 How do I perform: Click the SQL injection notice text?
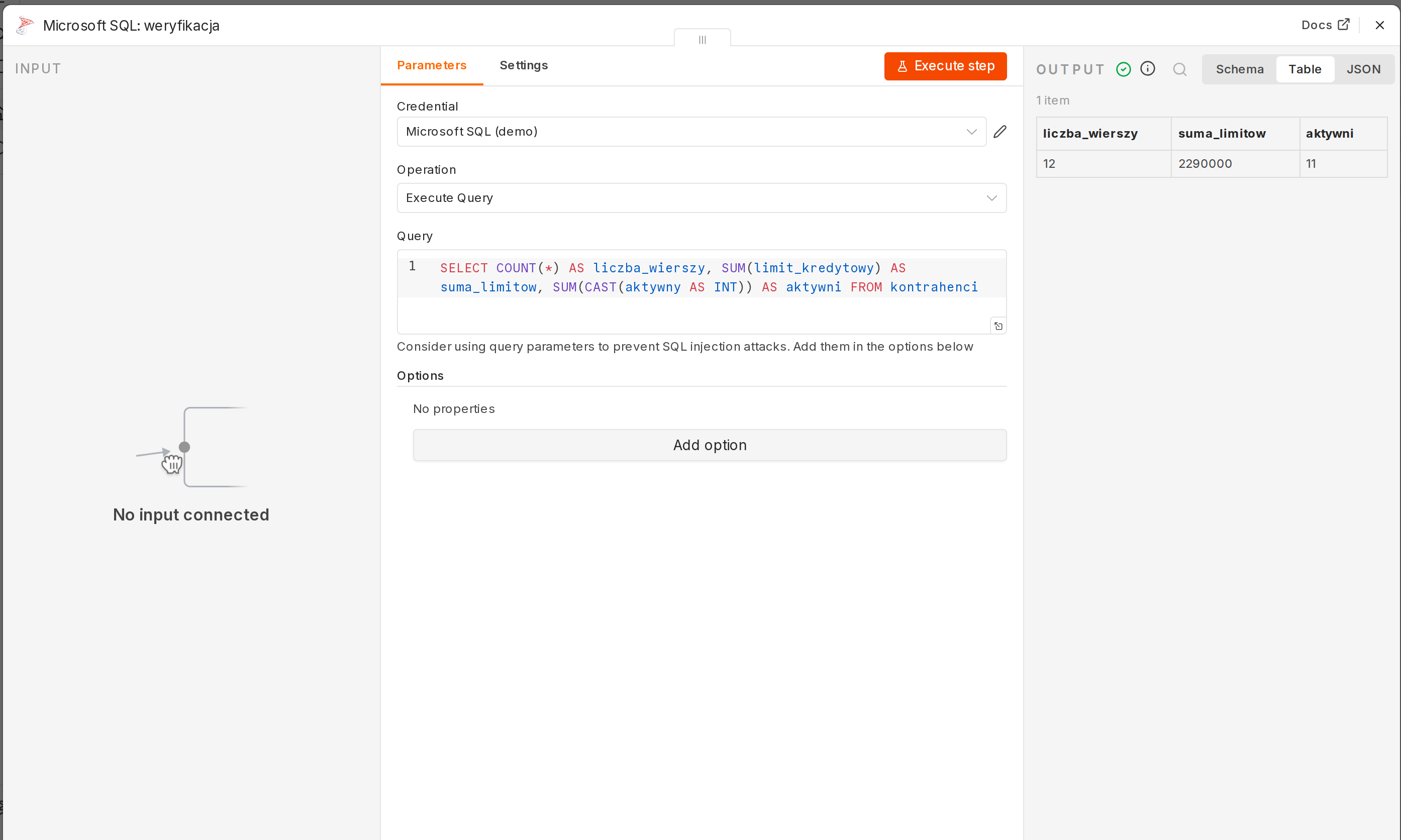[x=685, y=347]
